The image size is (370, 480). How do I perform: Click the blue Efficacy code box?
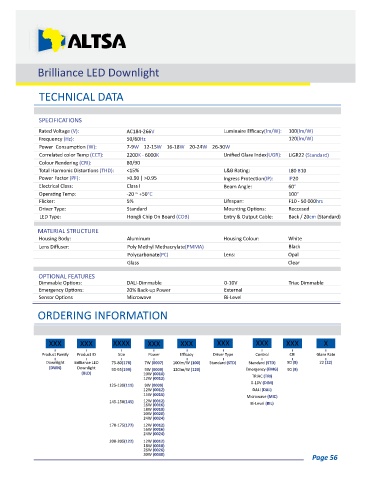(187, 343)
